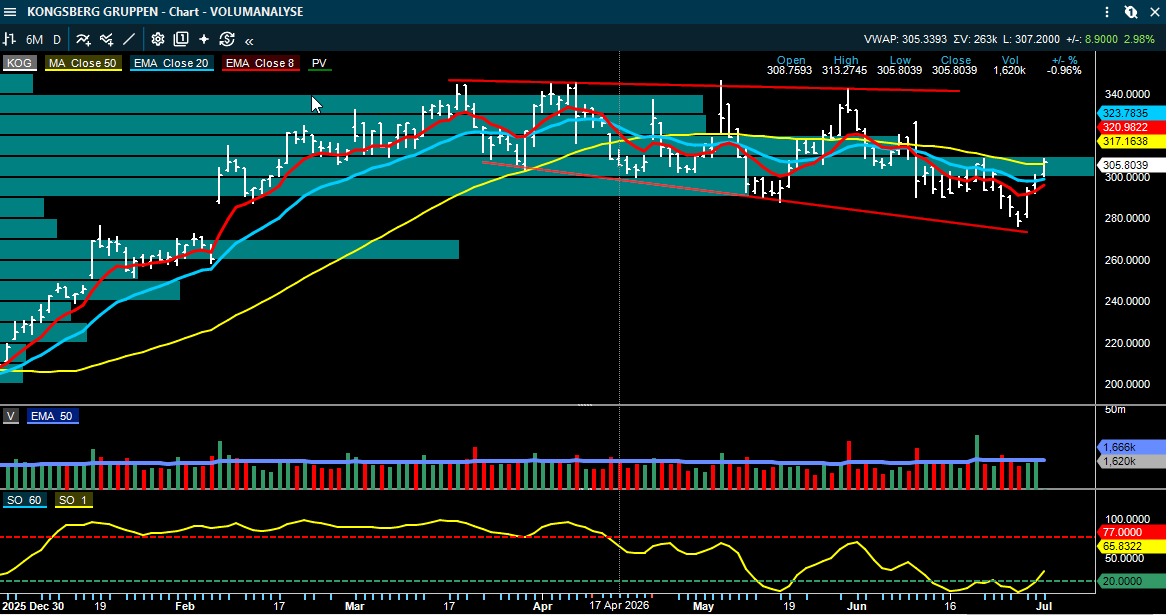Click the Open 308.7593 data readout

click(x=791, y=65)
